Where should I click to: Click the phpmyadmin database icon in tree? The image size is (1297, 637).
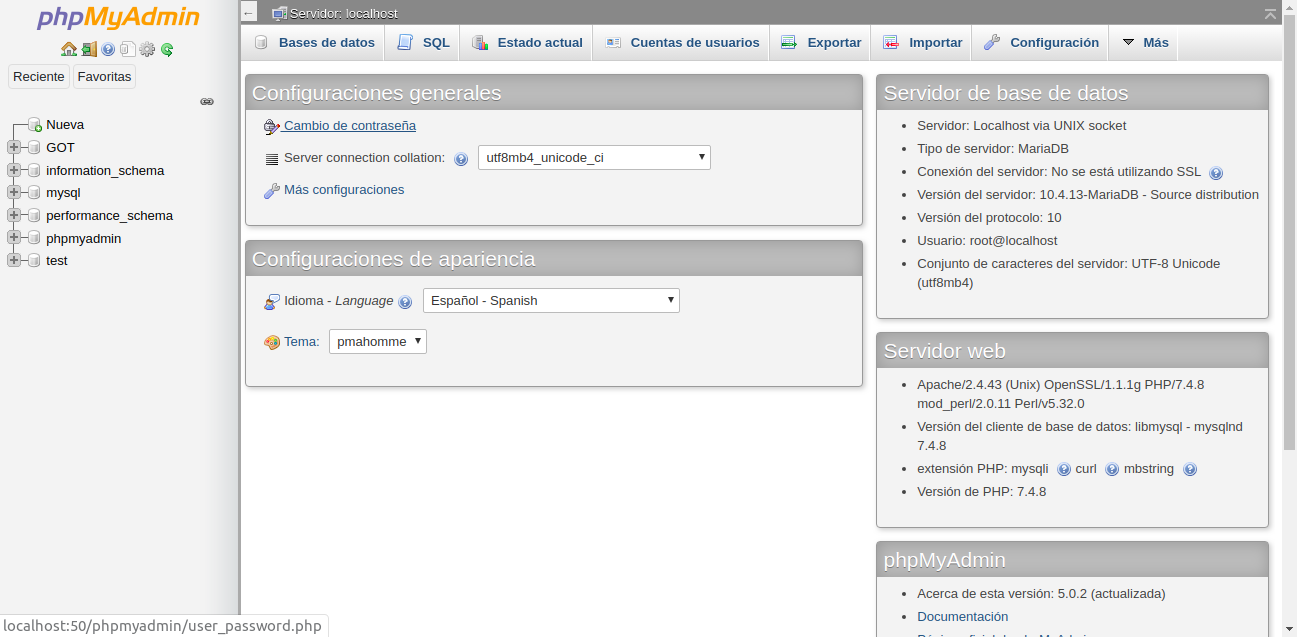[x=34, y=238]
